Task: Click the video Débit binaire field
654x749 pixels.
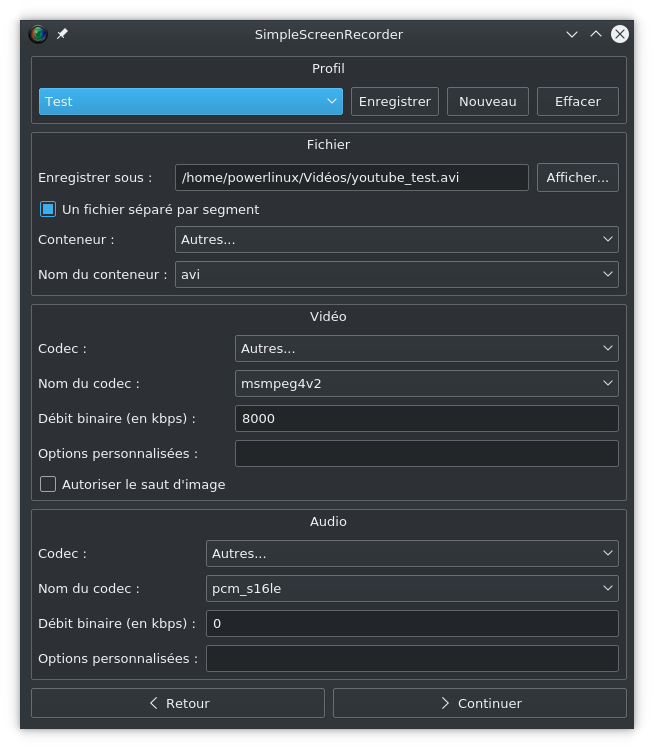Action: 427,418
